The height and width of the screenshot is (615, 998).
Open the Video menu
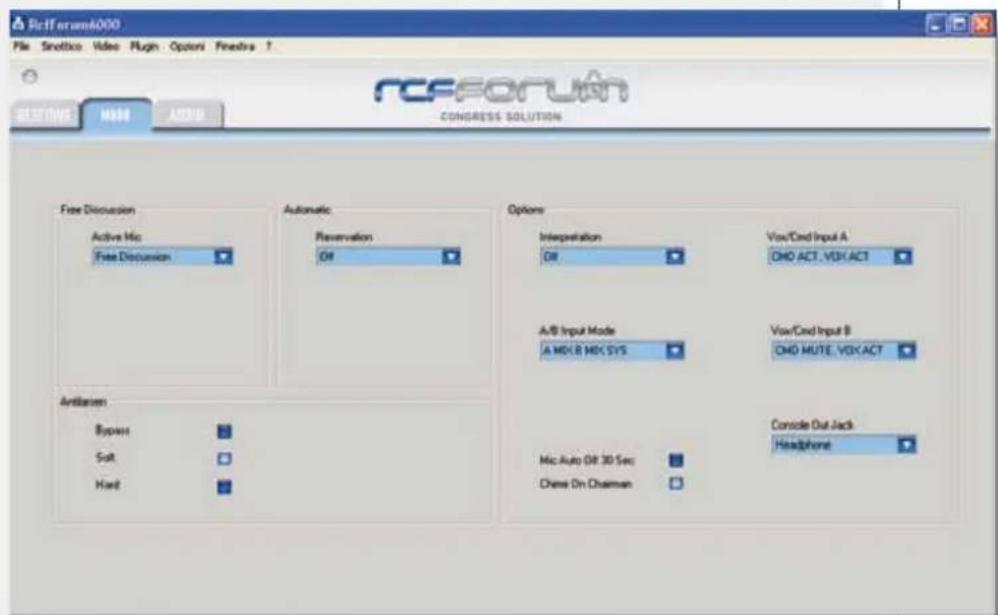tap(106, 46)
